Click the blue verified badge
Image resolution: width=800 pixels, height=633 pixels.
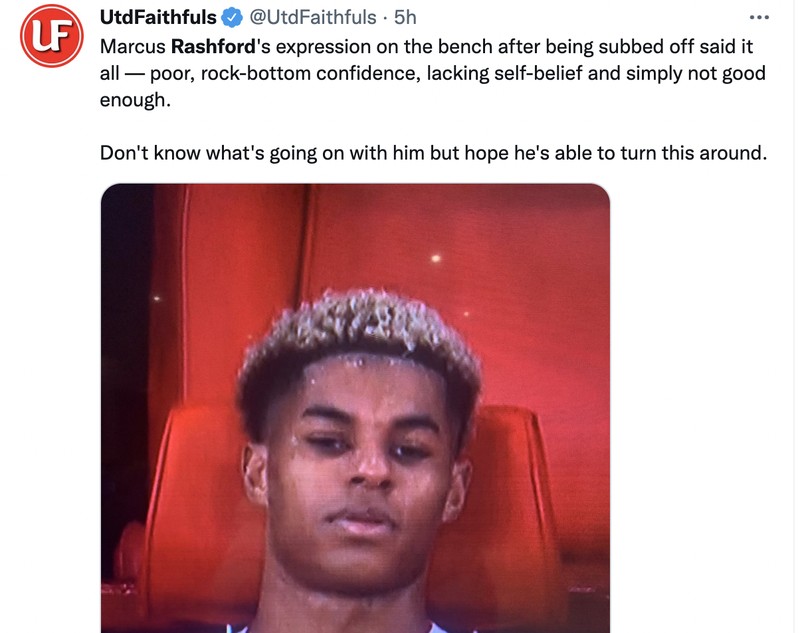(231, 18)
